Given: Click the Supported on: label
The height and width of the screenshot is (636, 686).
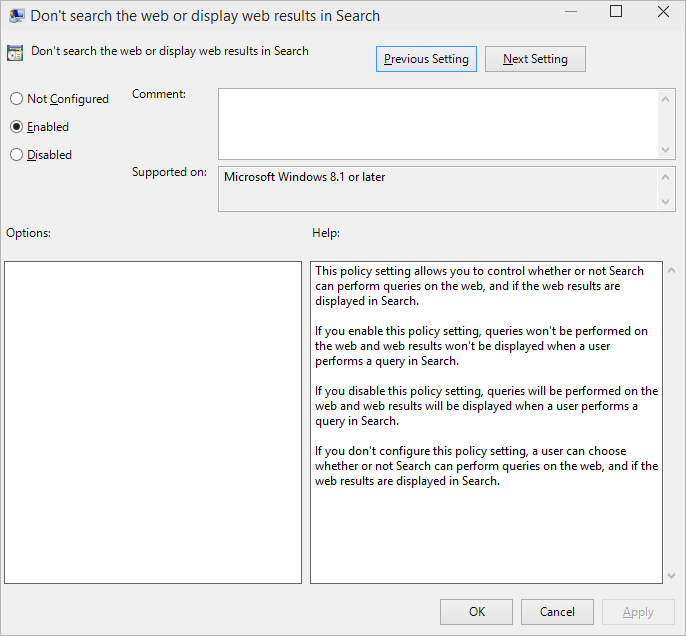Looking at the screenshot, I should tap(169, 172).
